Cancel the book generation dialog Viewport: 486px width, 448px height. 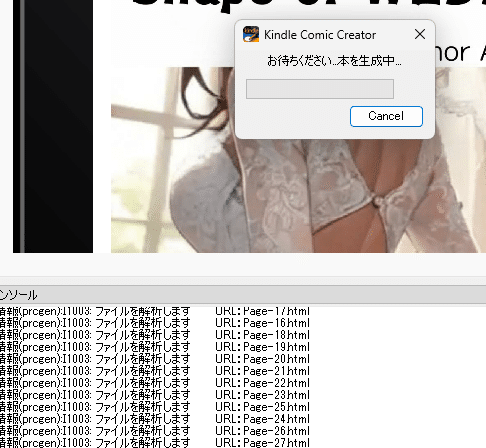386,116
